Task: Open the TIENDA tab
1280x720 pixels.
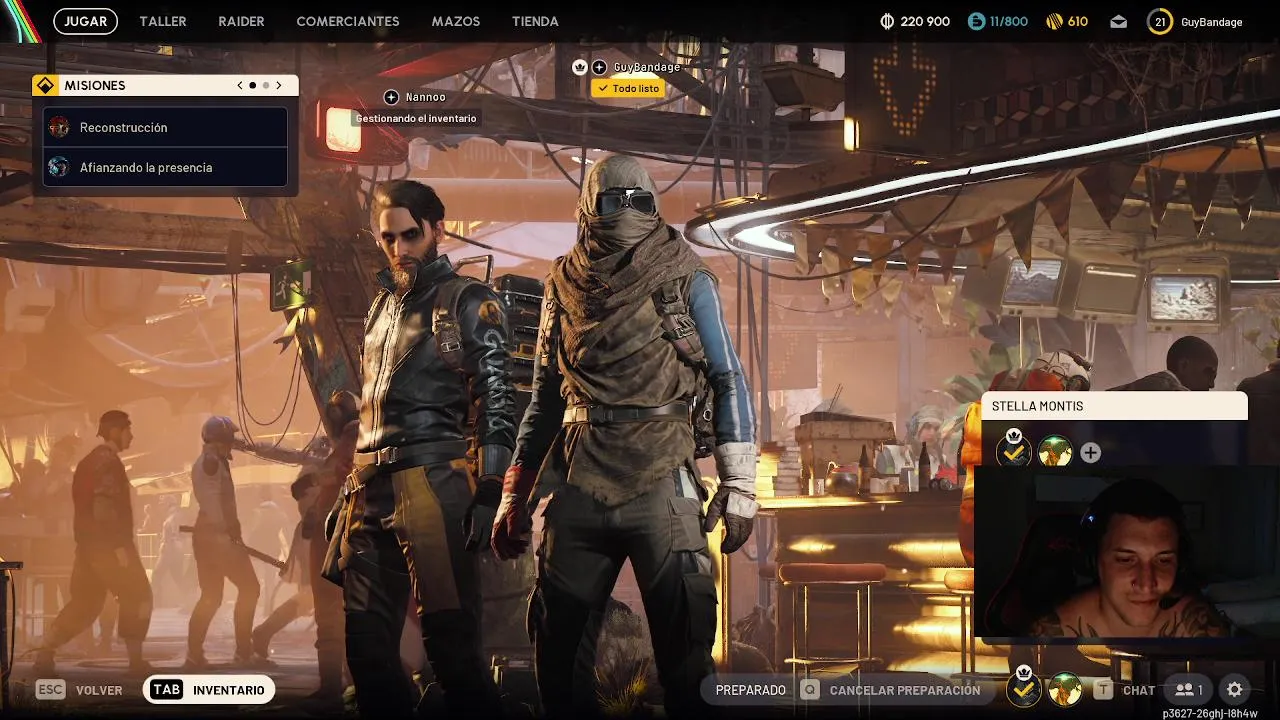Action: click(535, 21)
